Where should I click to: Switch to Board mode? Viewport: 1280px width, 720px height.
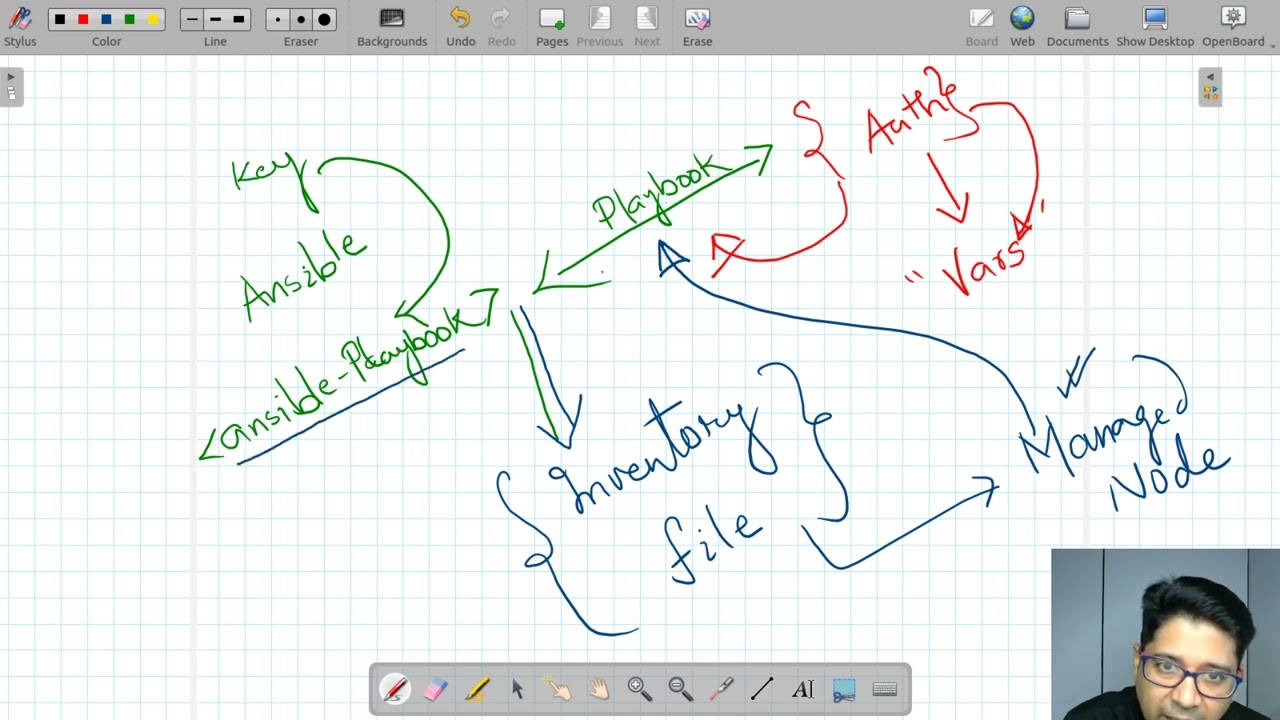(x=981, y=27)
